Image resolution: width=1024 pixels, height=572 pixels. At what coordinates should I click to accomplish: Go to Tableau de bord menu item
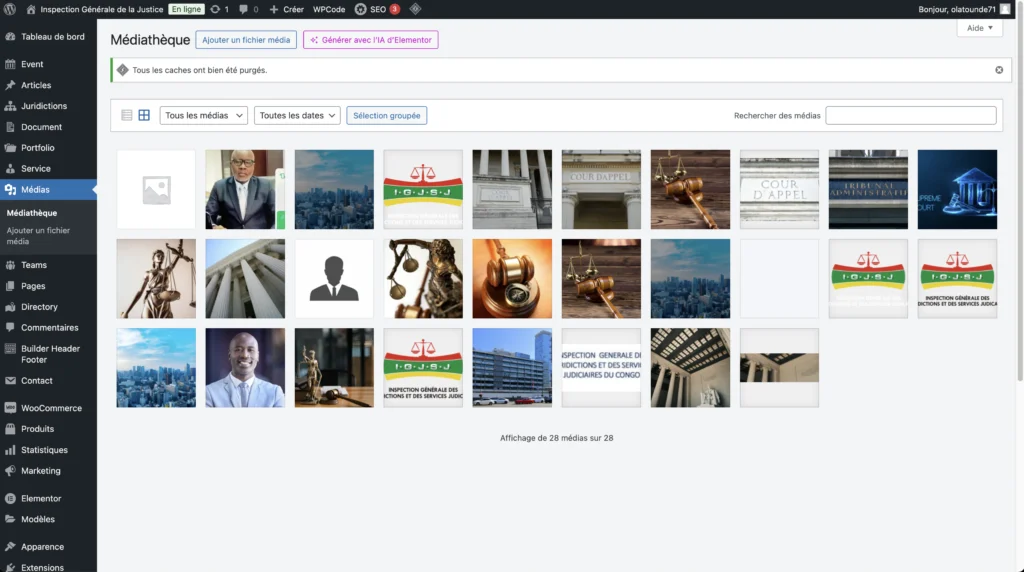tap(52, 37)
